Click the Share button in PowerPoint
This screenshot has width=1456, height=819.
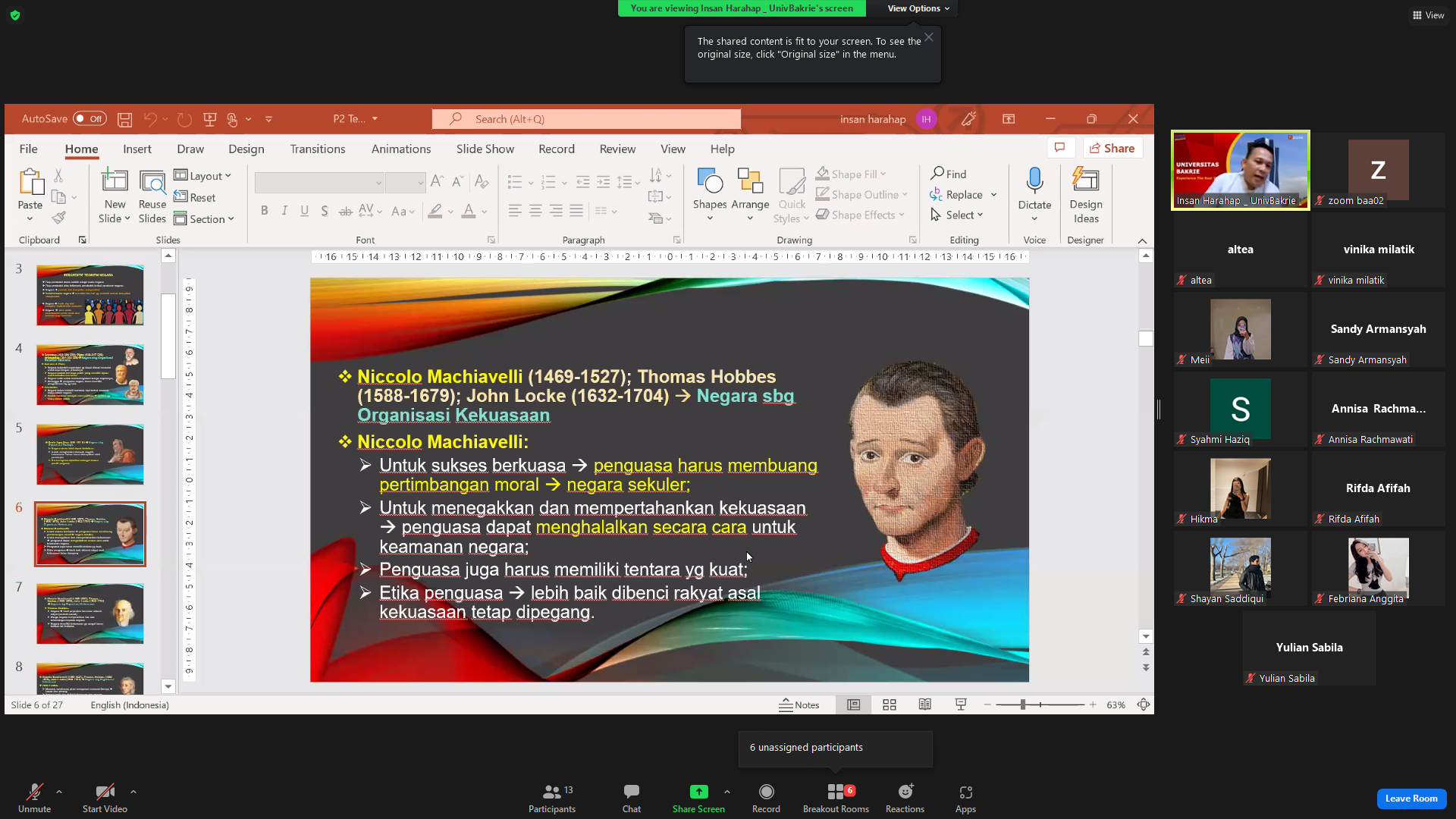point(1112,148)
